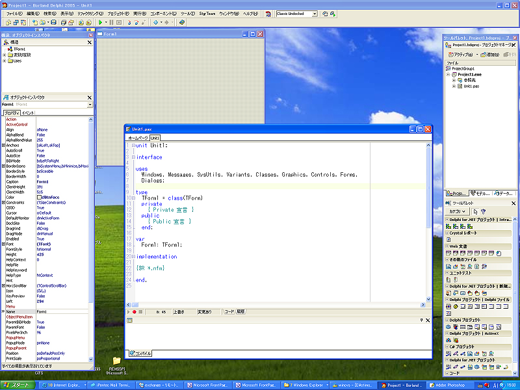
Task: Click the green Run button in the toolbar
Action: point(100,22)
